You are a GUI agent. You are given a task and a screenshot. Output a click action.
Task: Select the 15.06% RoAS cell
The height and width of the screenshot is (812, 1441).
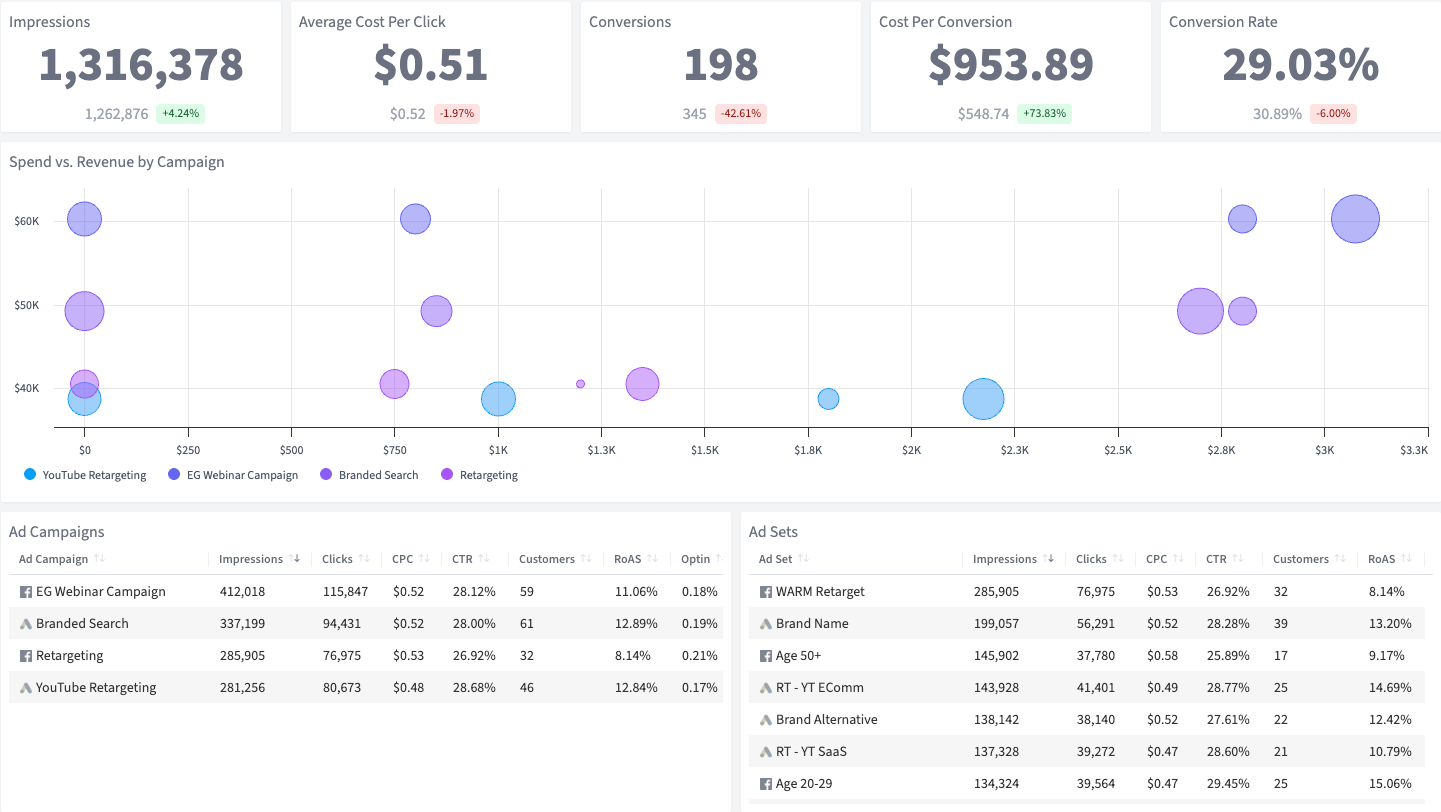(x=1390, y=783)
